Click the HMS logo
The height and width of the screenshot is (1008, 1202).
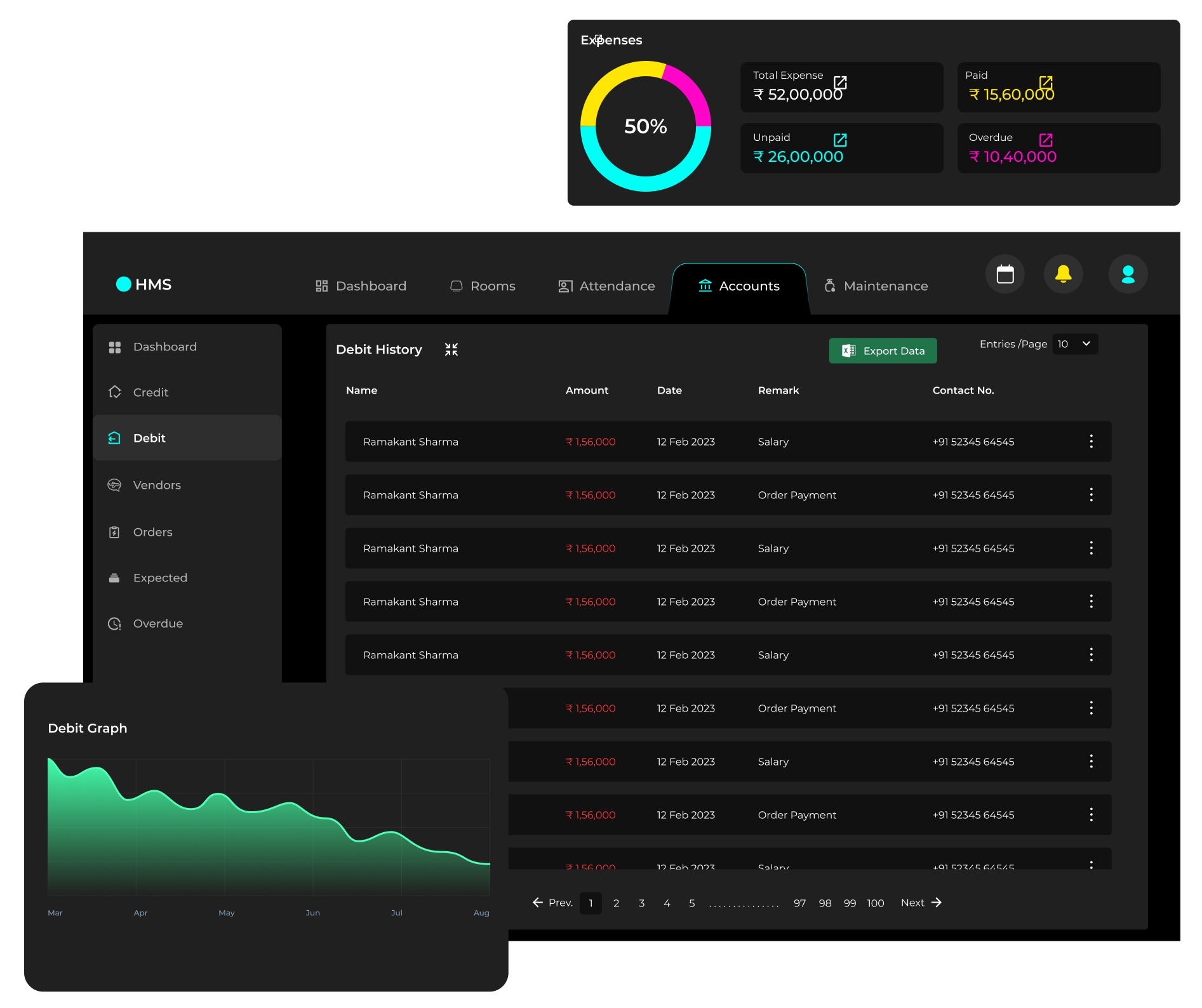pyautogui.click(x=144, y=284)
